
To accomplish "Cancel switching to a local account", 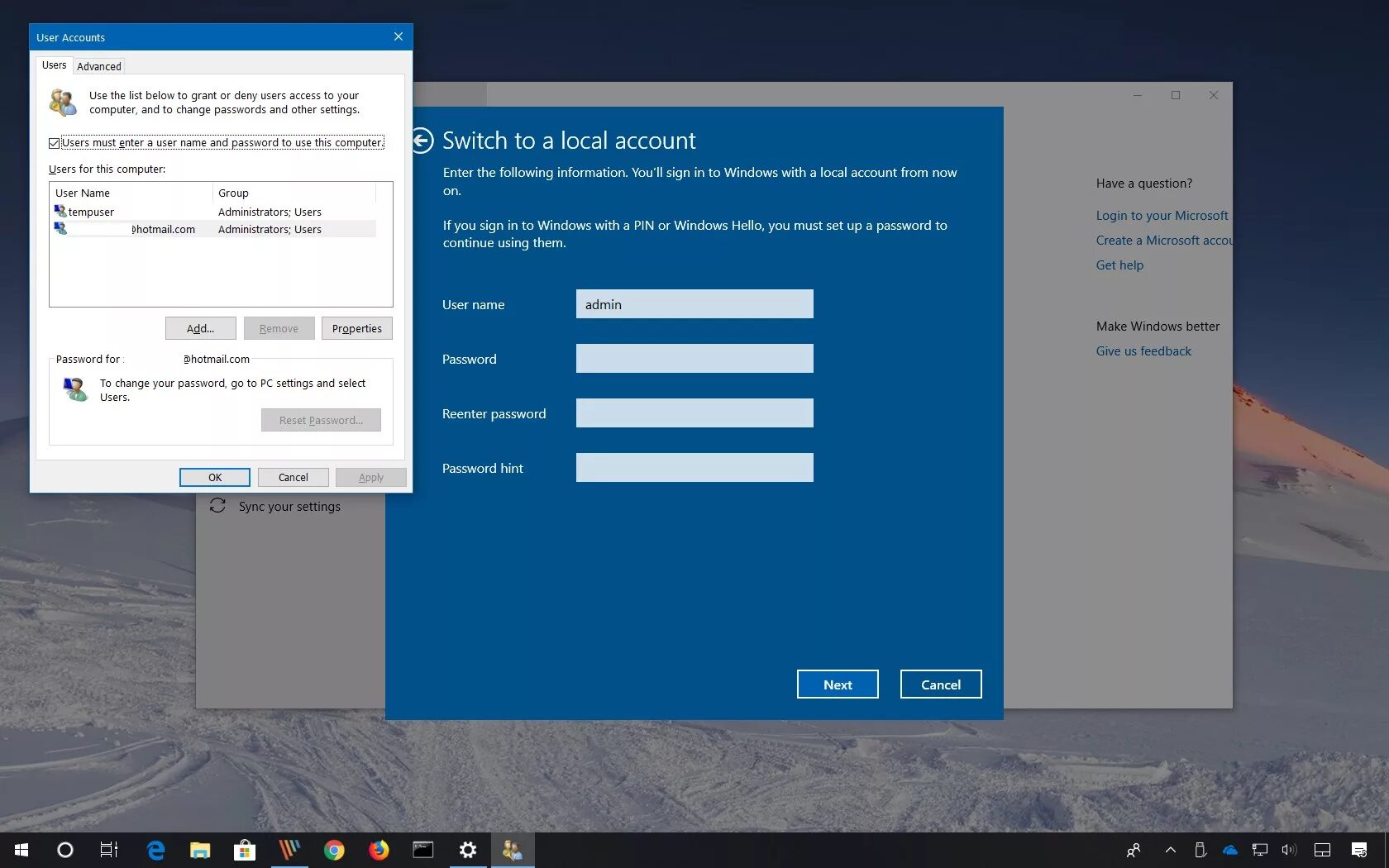I will [x=941, y=684].
